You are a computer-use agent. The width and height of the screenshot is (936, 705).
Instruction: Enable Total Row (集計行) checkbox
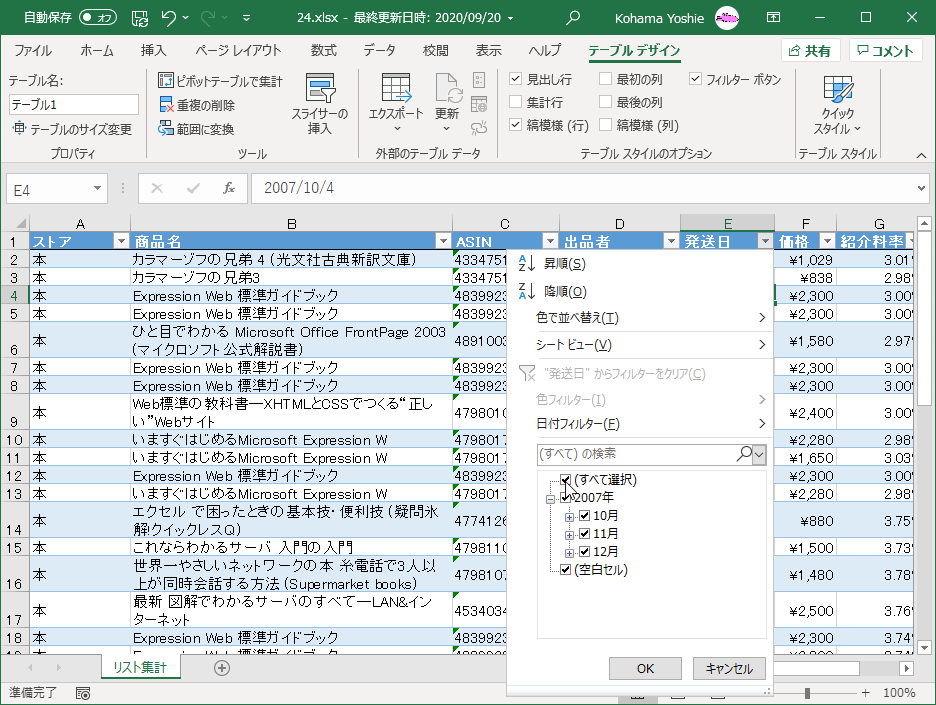pos(516,101)
